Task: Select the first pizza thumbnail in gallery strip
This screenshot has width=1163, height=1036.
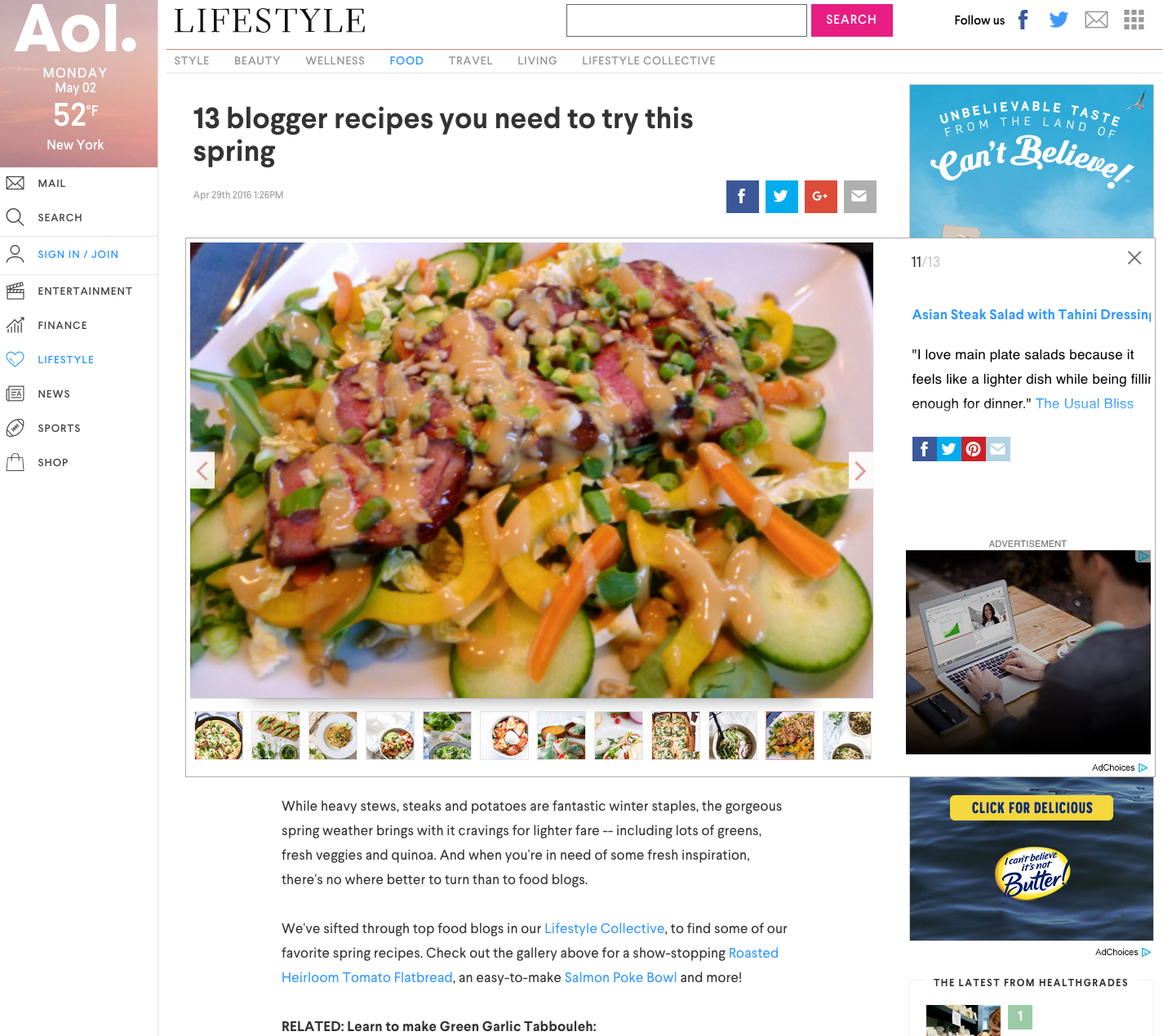Action: pyautogui.click(x=219, y=736)
